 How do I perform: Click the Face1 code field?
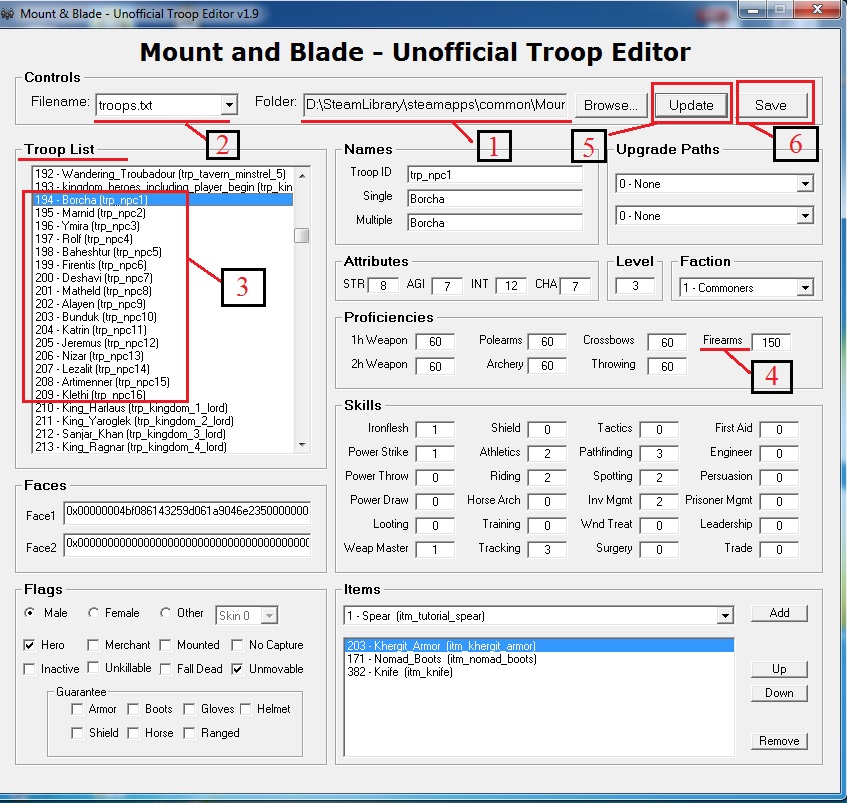click(x=187, y=511)
